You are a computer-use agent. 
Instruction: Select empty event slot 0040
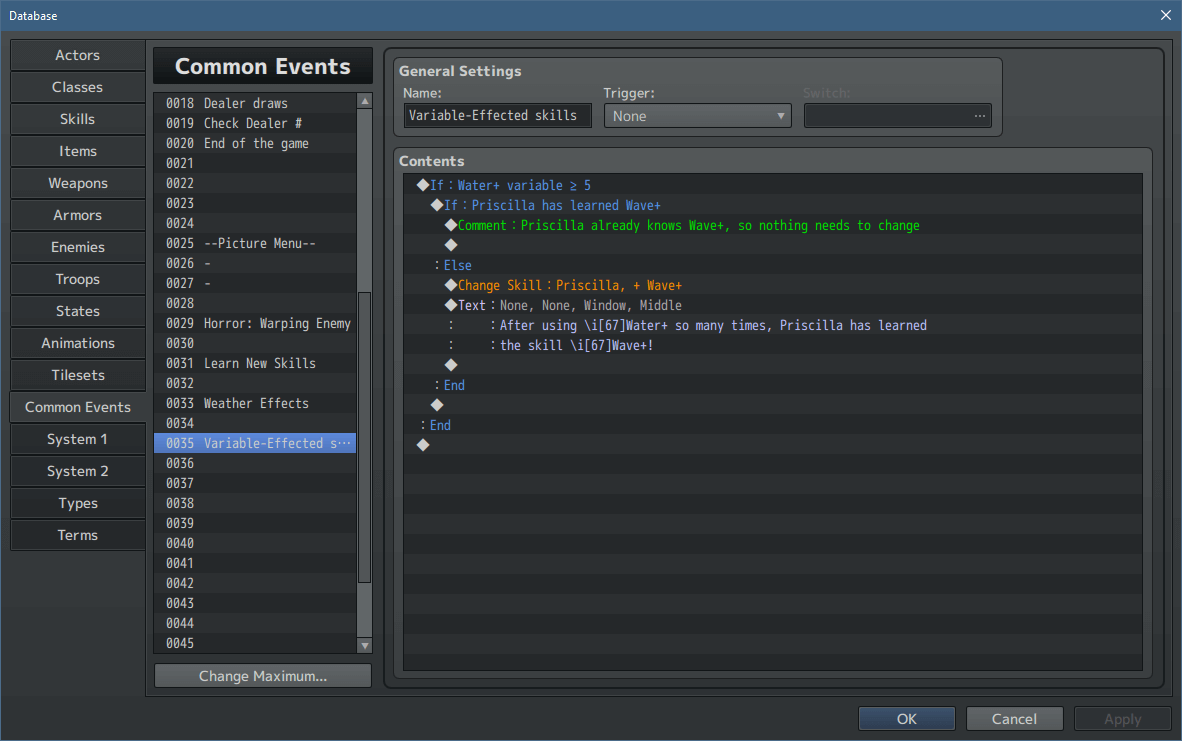(x=255, y=544)
